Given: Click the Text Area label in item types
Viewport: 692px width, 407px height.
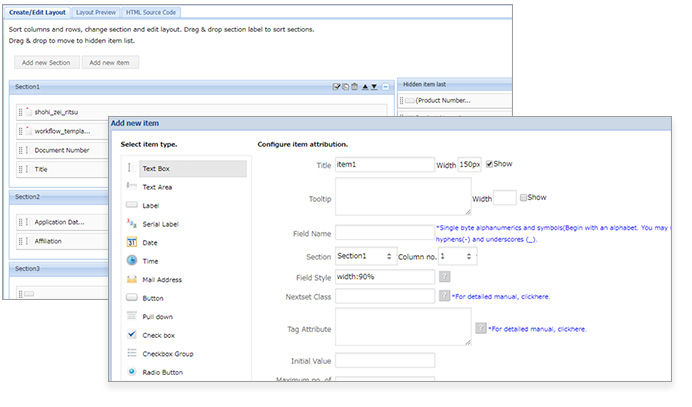Looking at the screenshot, I should pyautogui.click(x=157, y=187).
